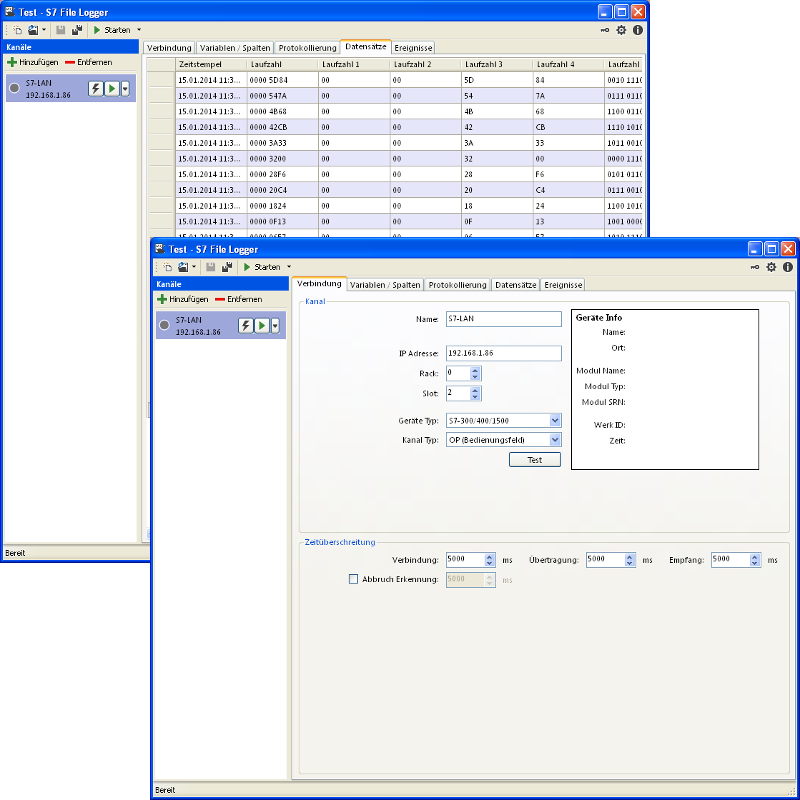Select the table cell '0000 5D84'
The image size is (800, 800).
click(x=283, y=80)
